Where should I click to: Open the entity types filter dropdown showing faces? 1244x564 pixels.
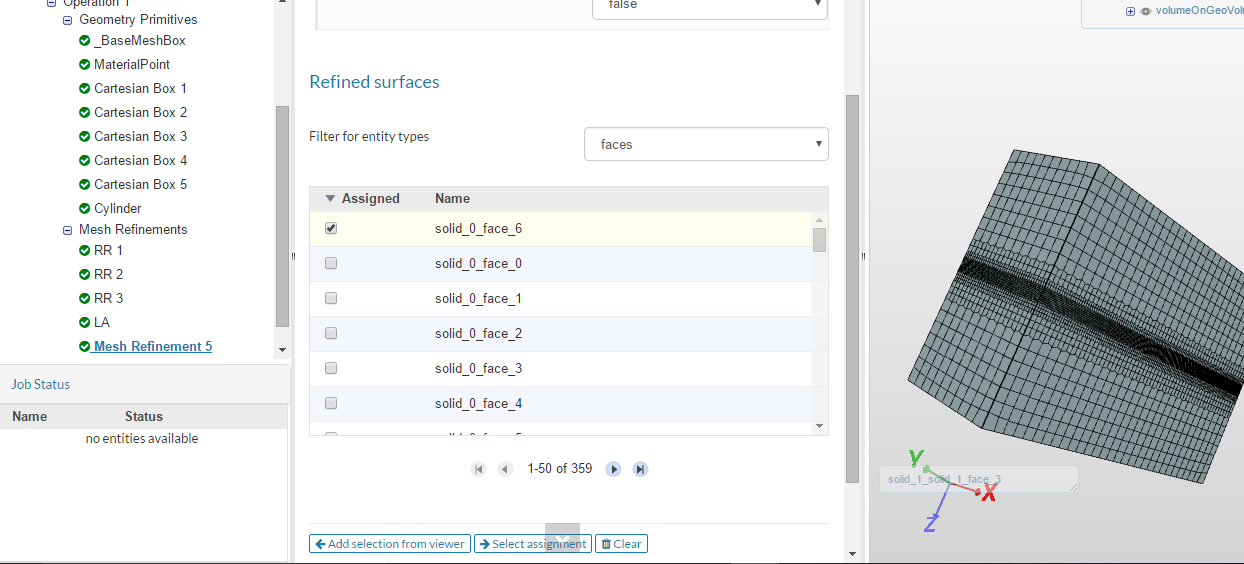(x=706, y=144)
